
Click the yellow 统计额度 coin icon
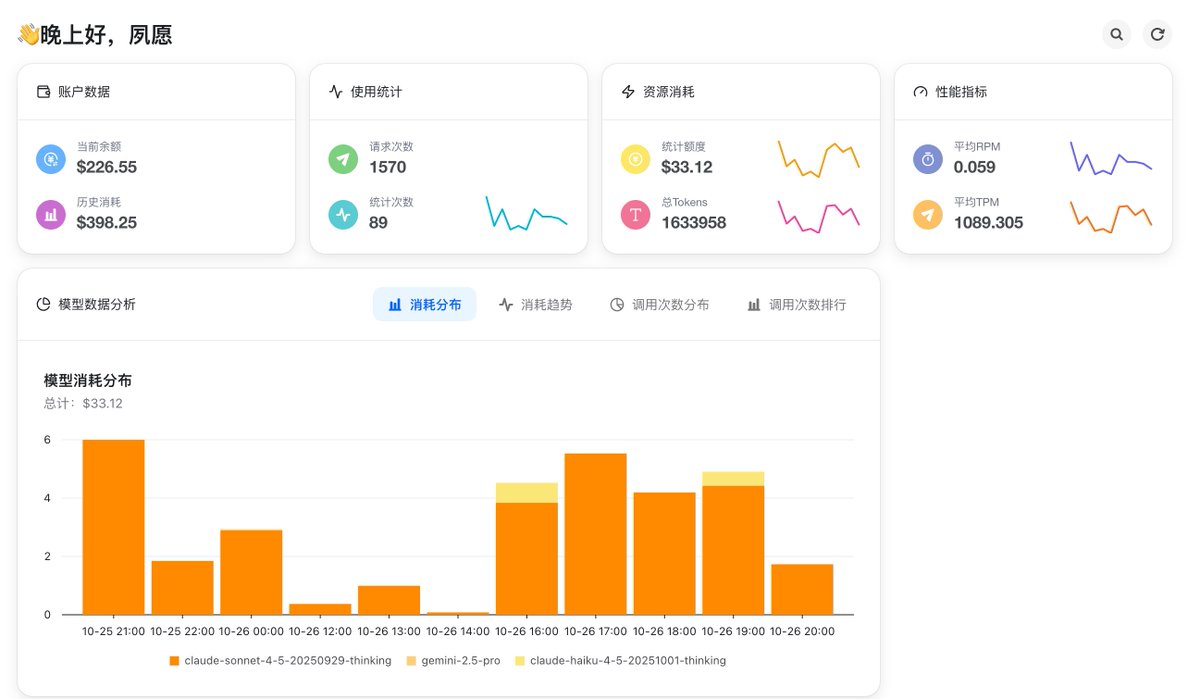[x=636, y=159]
